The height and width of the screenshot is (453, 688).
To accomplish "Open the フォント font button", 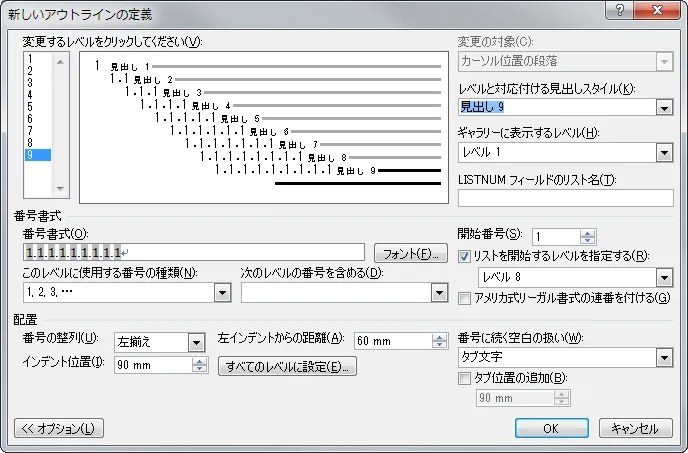I will pos(411,253).
